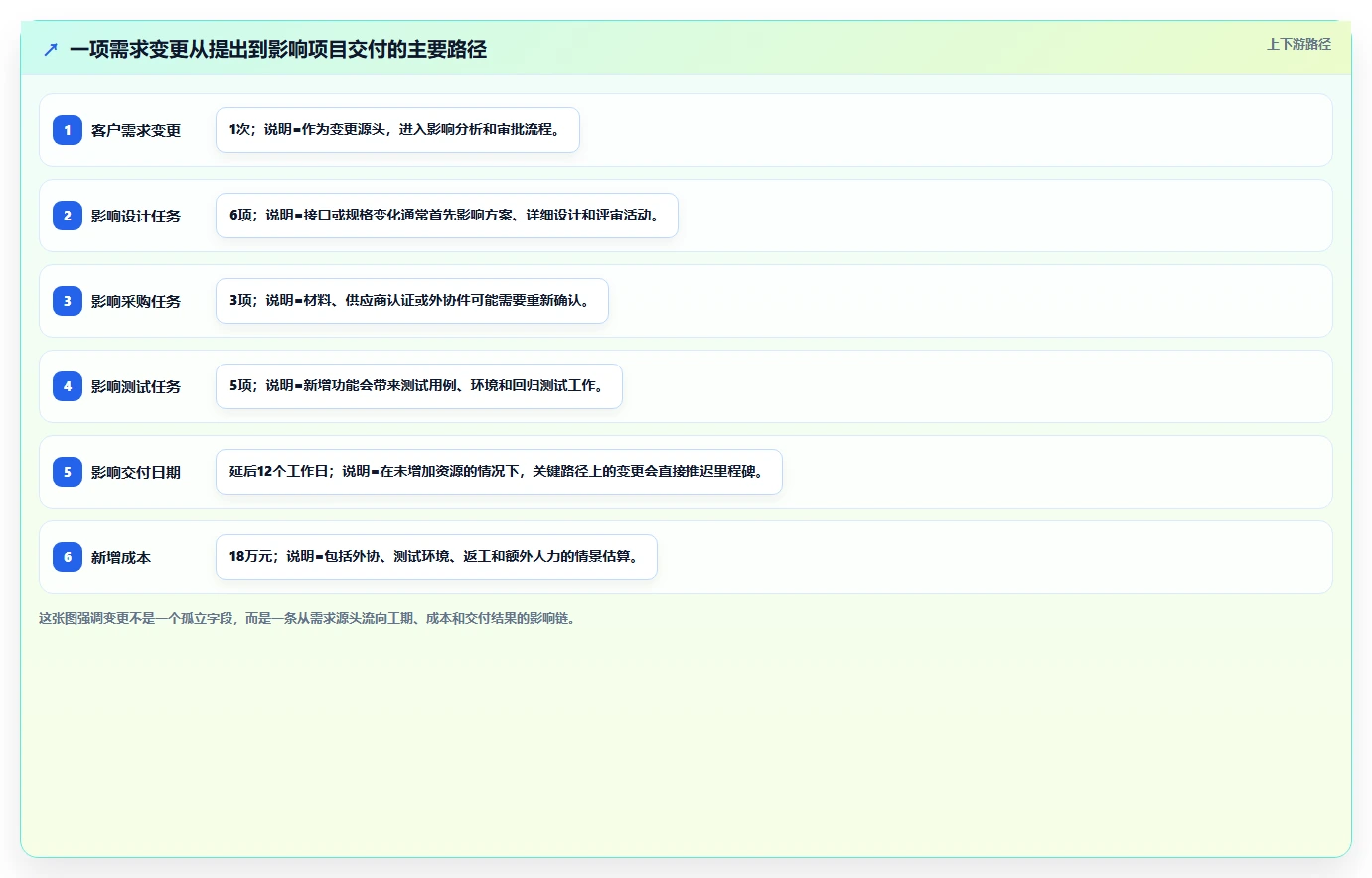Select the 上下游路径 tag label
The width and height of the screenshot is (1372, 878).
tap(1298, 44)
